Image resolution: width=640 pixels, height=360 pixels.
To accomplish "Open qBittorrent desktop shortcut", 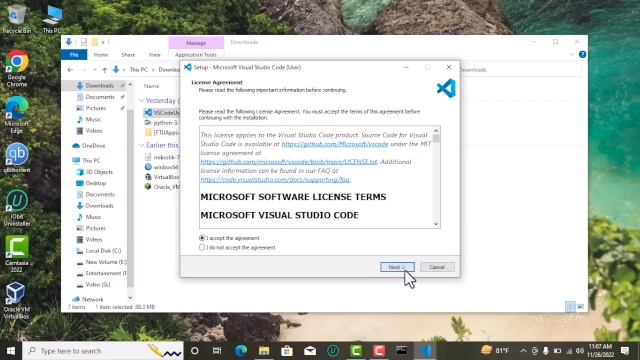I will click(17, 158).
